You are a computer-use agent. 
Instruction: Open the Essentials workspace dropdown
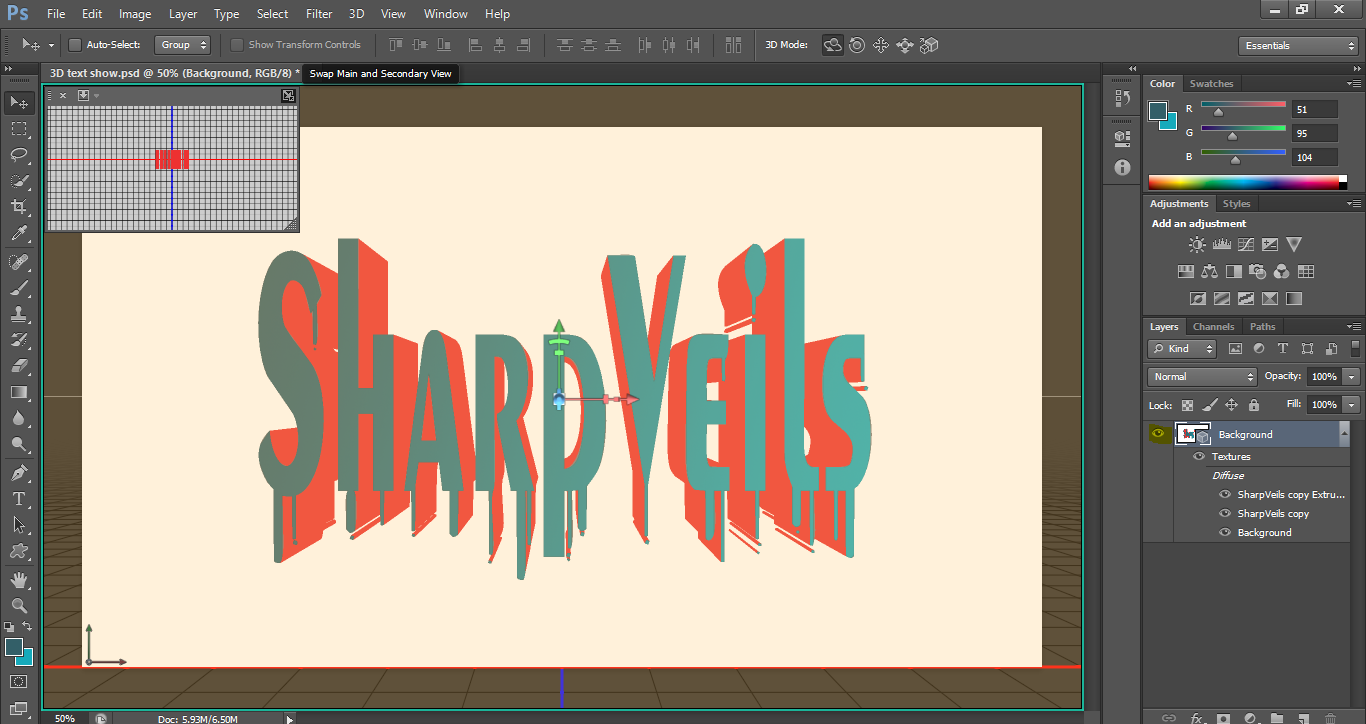[1297, 46]
